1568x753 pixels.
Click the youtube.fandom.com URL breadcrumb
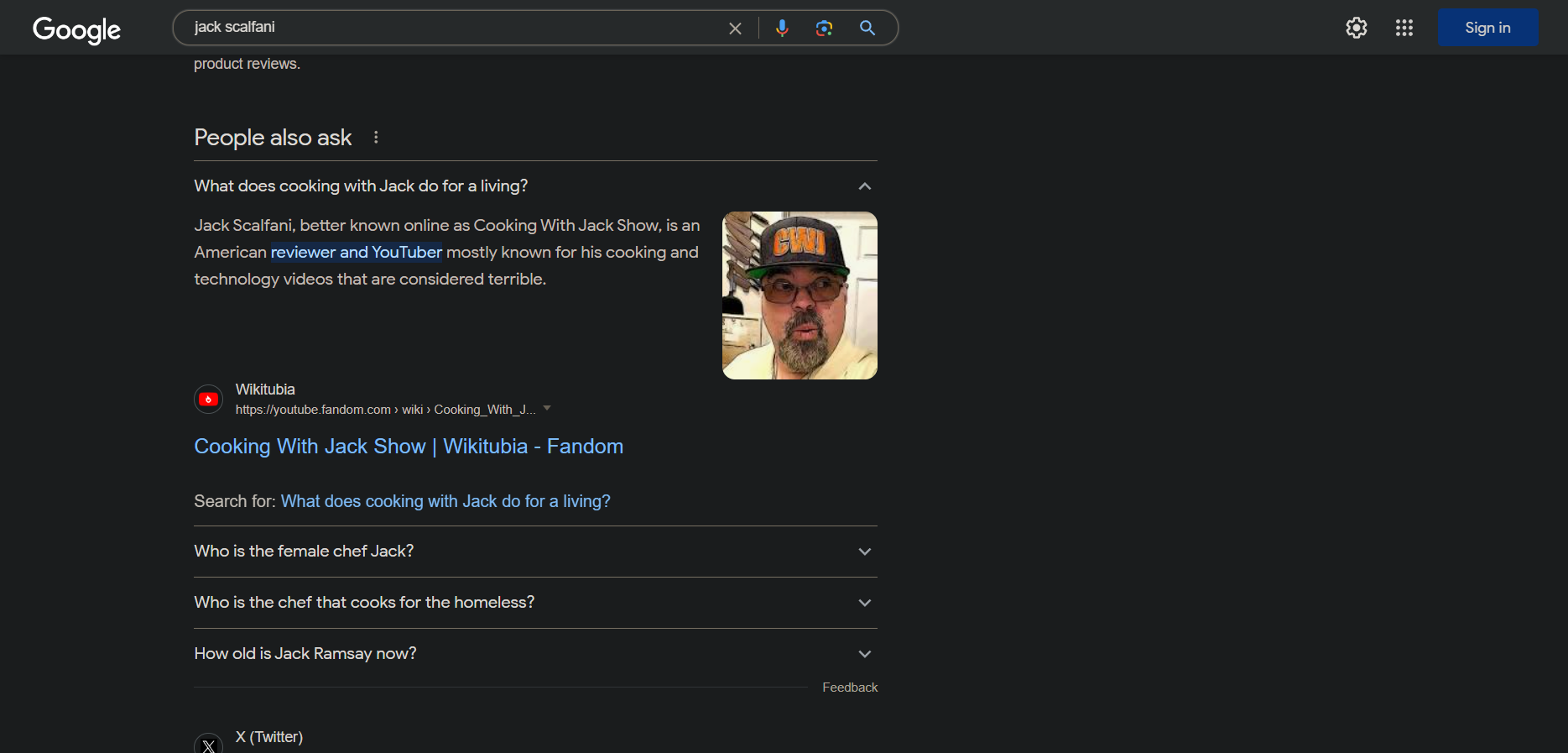point(385,410)
